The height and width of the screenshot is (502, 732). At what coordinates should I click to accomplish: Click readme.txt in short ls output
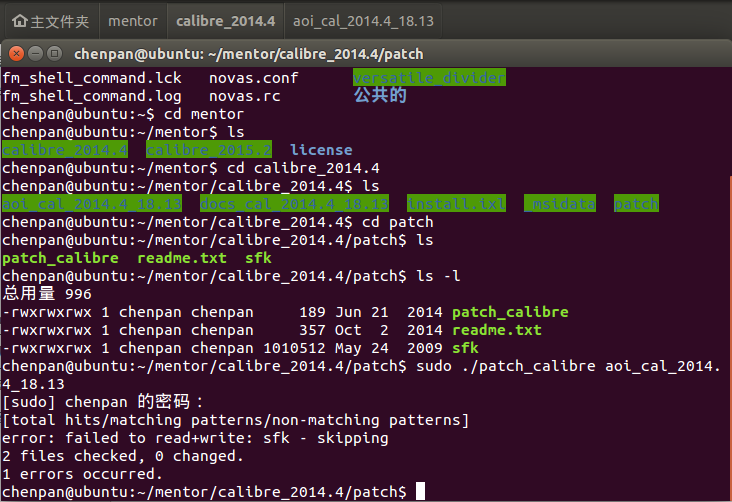coord(182,258)
